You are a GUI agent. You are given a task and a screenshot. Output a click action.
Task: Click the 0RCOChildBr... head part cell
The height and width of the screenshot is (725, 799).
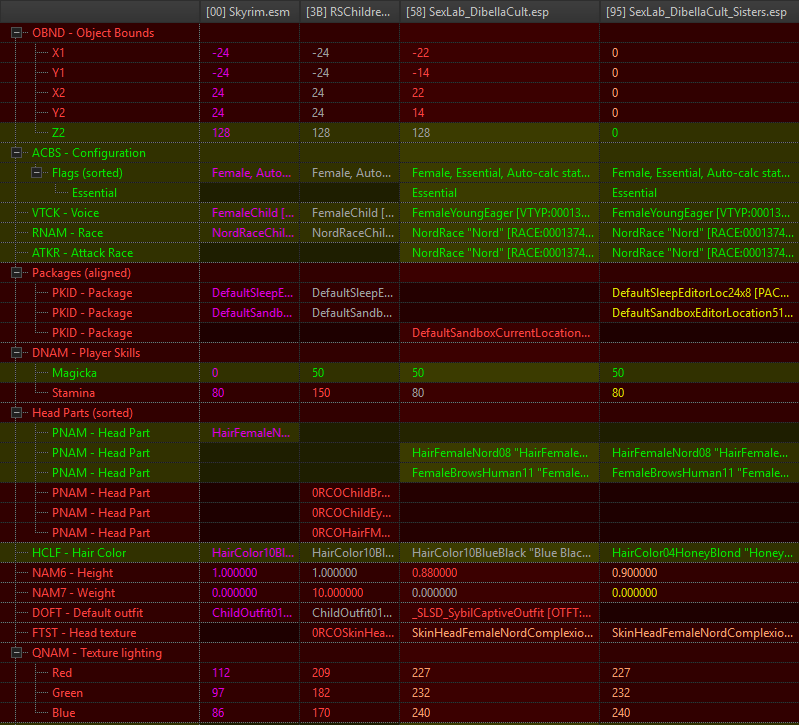pyautogui.click(x=351, y=493)
